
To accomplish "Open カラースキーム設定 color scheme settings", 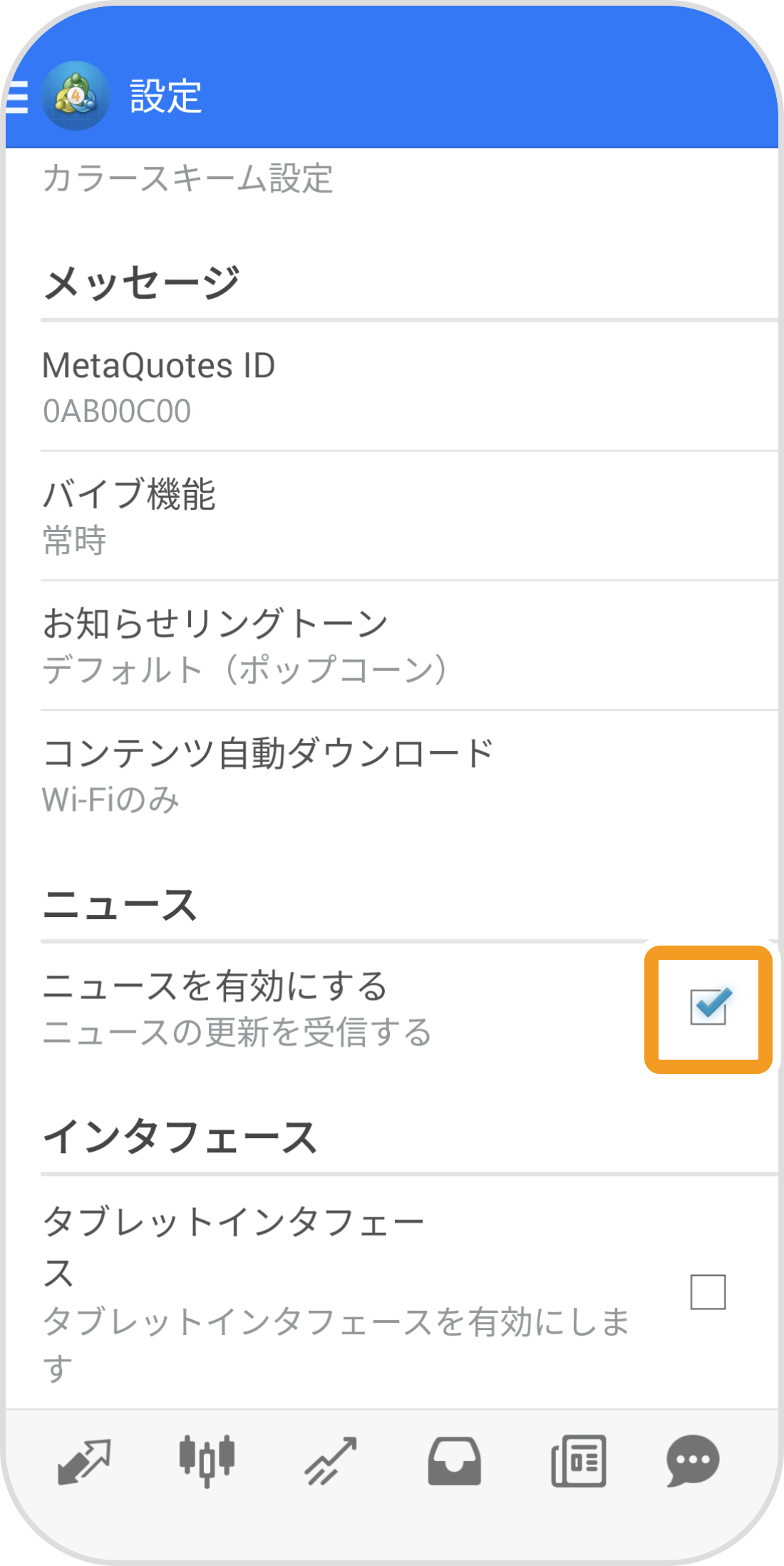I will click(188, 178).
